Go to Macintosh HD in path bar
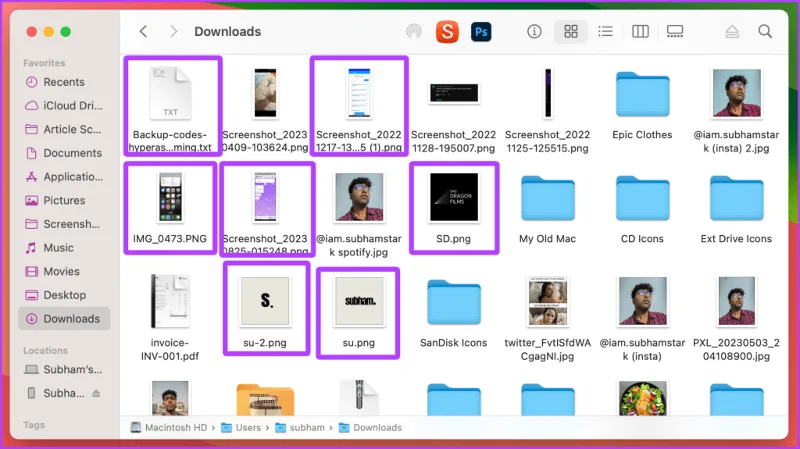 pyautogui.click(x=169, y=428)
